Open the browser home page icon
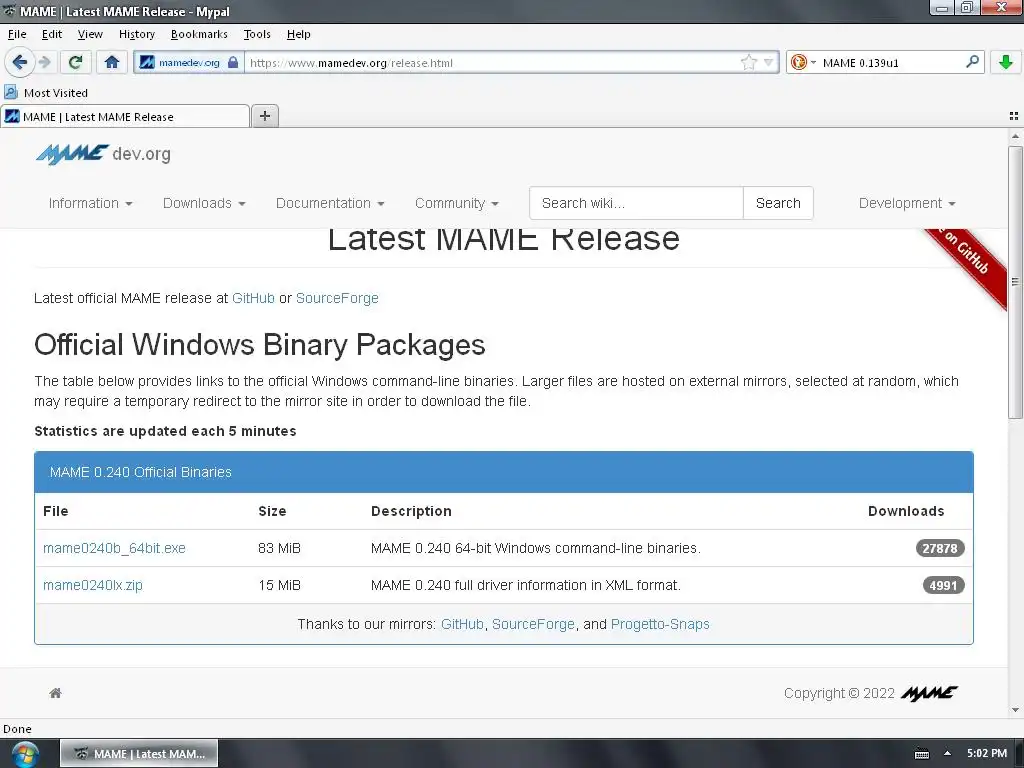Image resolution: width=1024 pixels, height=768 pixels. [x=112, y=62]
